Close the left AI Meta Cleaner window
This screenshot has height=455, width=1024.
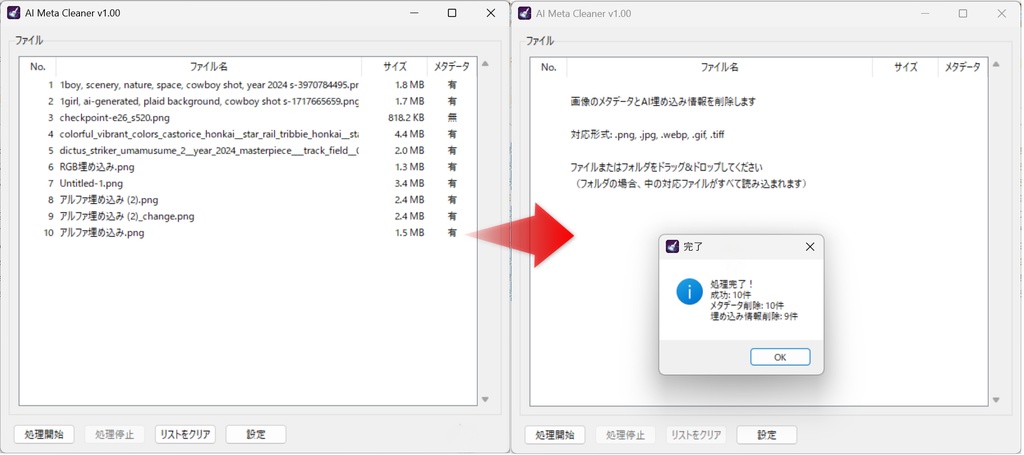pyautogui.click(x=490, y=13)
